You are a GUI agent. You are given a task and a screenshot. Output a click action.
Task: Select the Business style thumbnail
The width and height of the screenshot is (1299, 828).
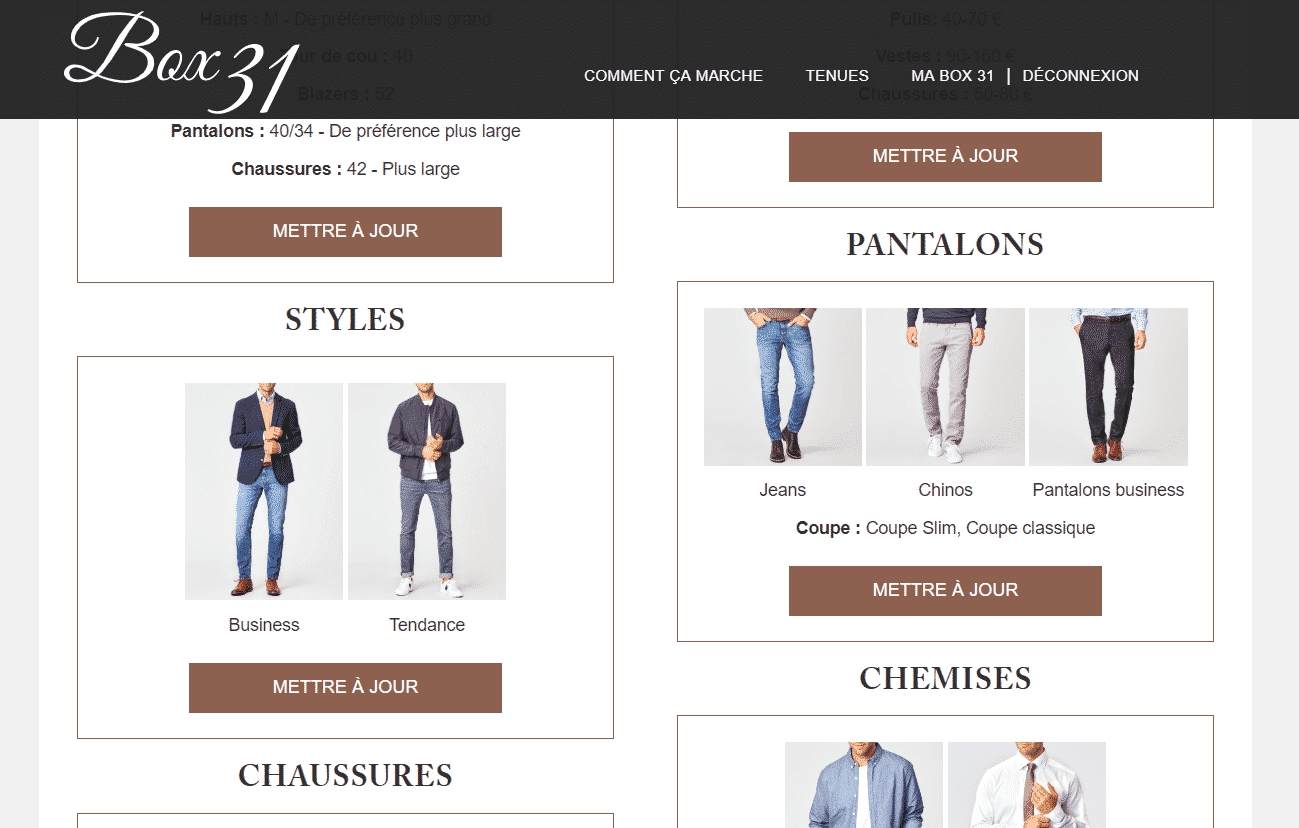pos(264,491)
